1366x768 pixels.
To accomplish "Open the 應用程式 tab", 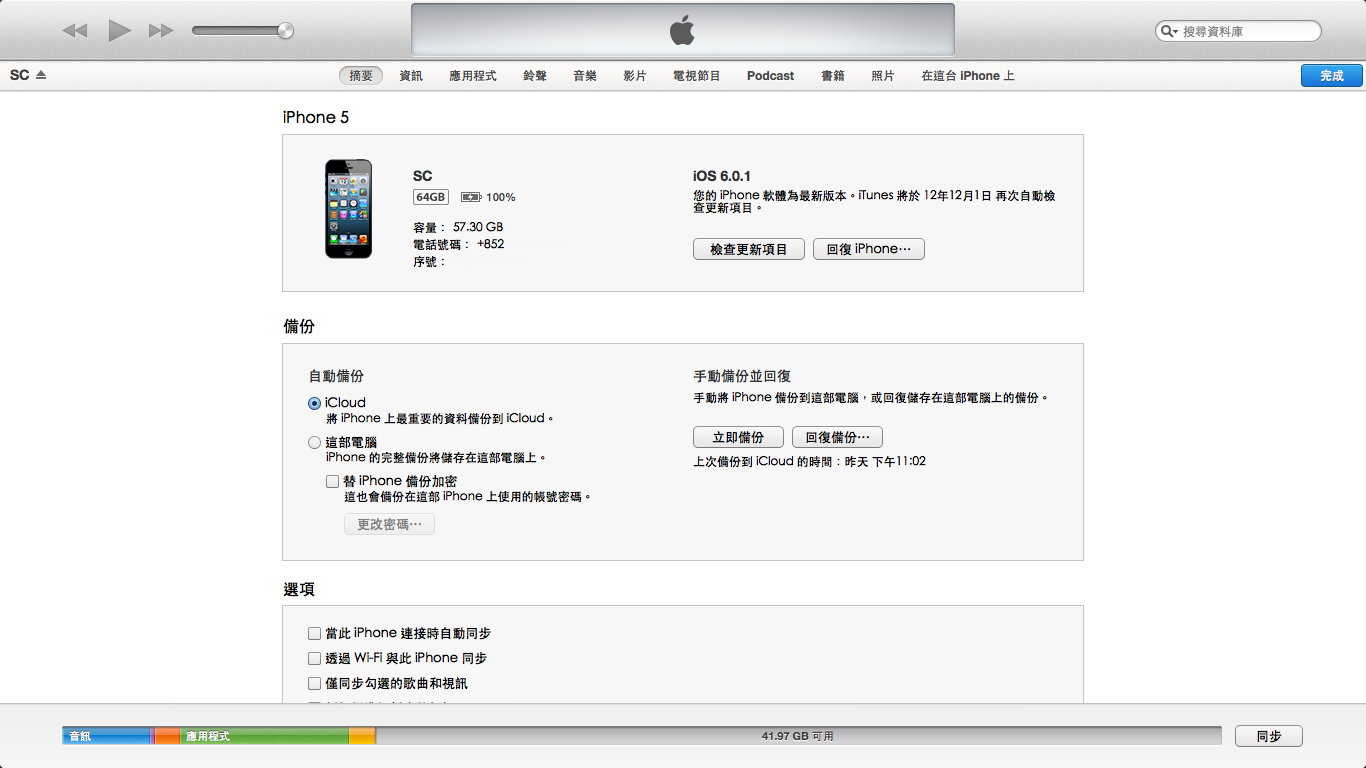I will pos(473,76).
